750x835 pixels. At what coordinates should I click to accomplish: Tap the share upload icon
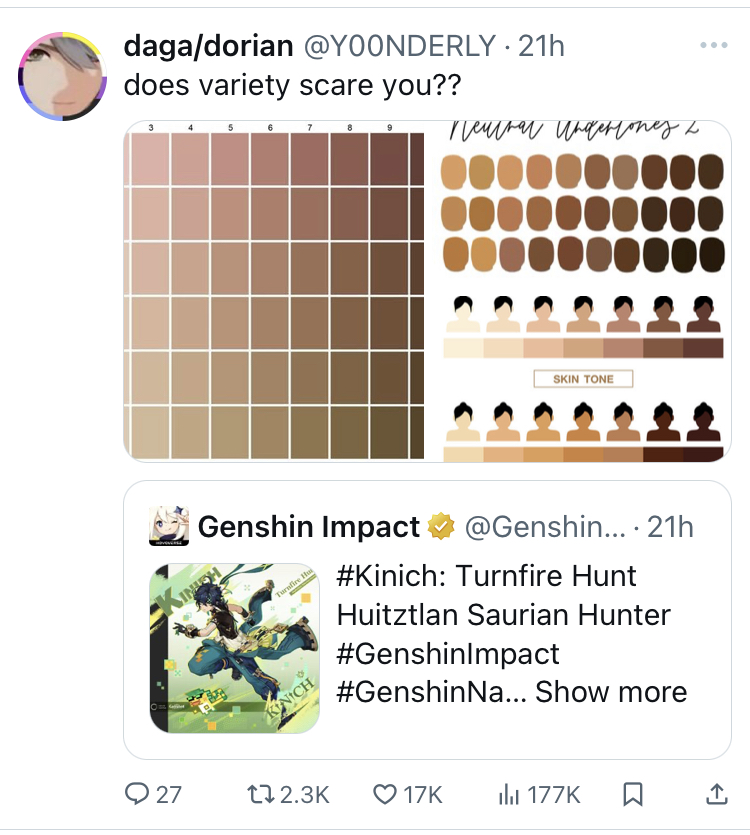tap(716, 794)
